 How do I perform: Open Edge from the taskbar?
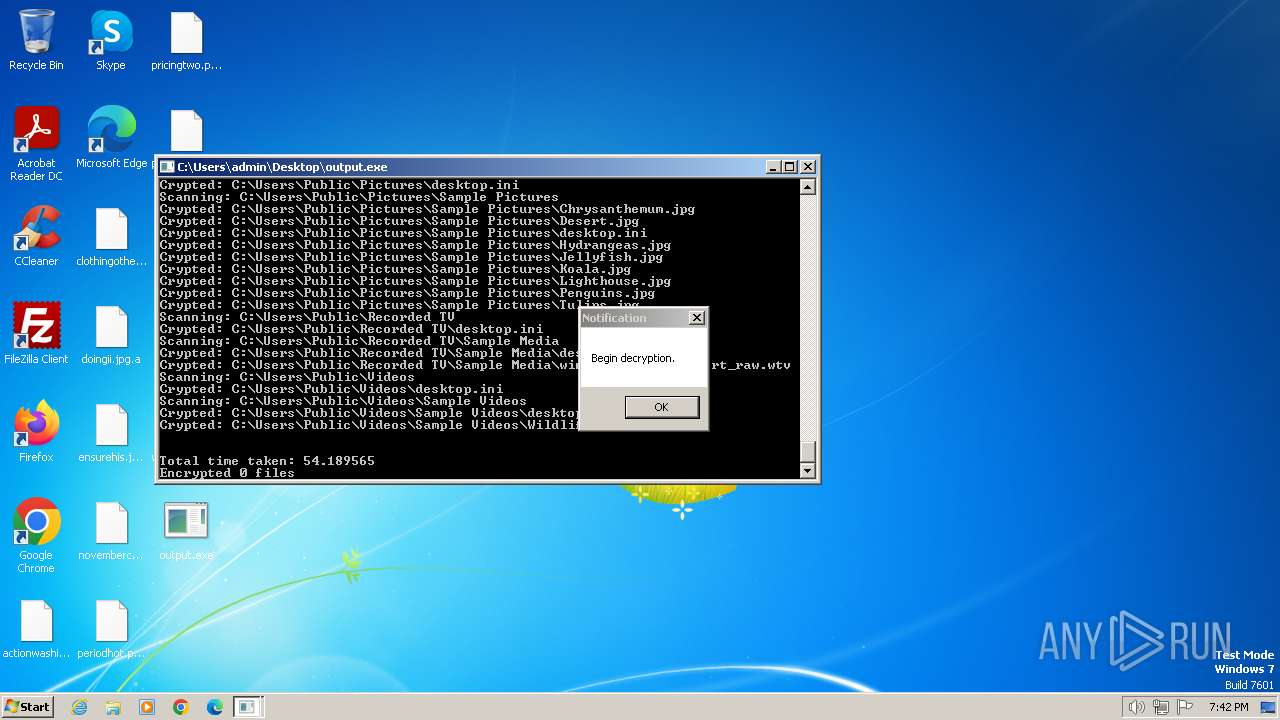tap(215, 707)
